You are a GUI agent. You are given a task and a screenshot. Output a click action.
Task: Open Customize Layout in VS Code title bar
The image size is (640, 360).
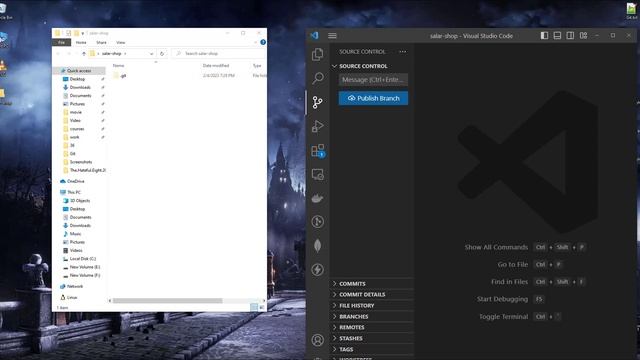coord(583,36)
